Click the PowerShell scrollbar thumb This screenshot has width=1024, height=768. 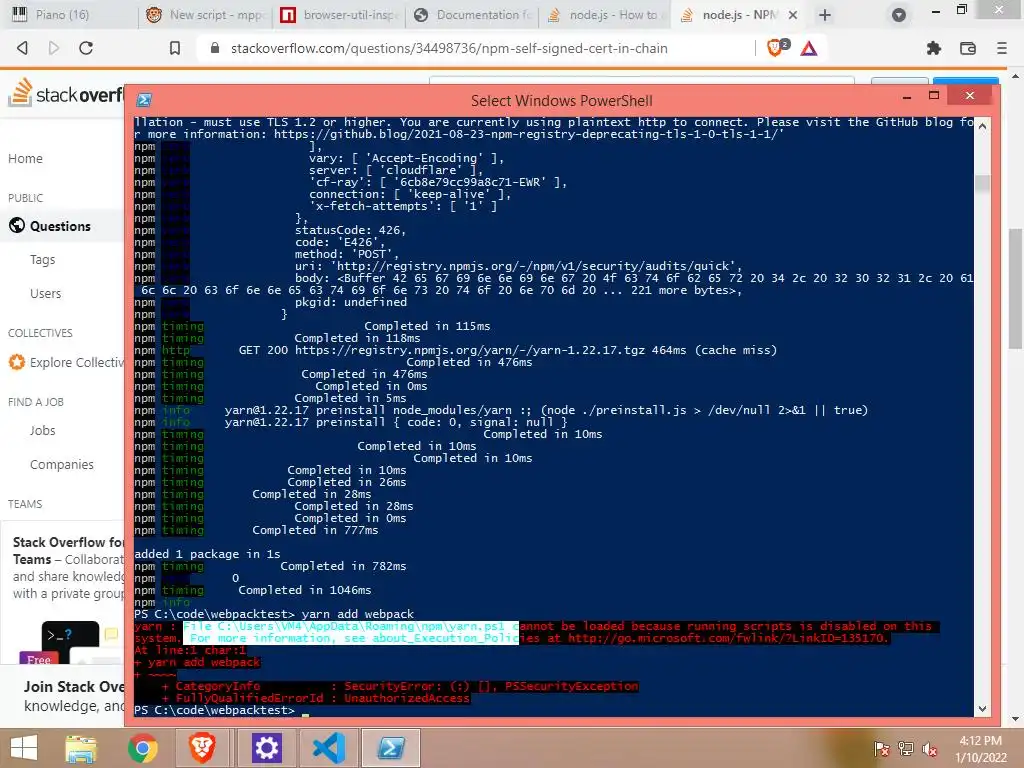pyautogui.click(x=982, y=183)
